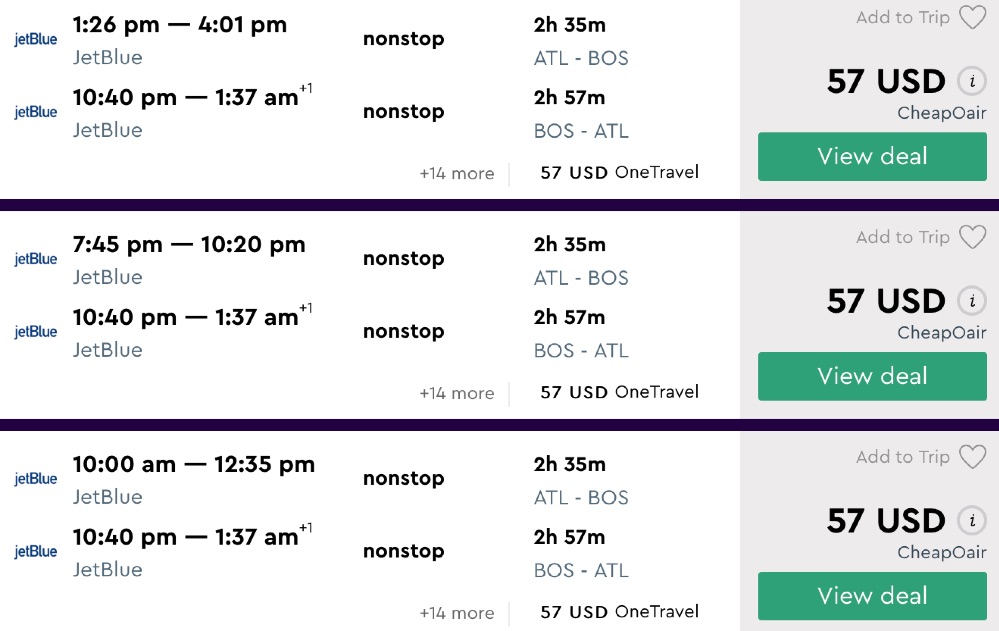This screenshot has height=631, width=999.
Task: Expand "+14 more" offers on 7:45 pm card
Action: click(x=457, y=393)
